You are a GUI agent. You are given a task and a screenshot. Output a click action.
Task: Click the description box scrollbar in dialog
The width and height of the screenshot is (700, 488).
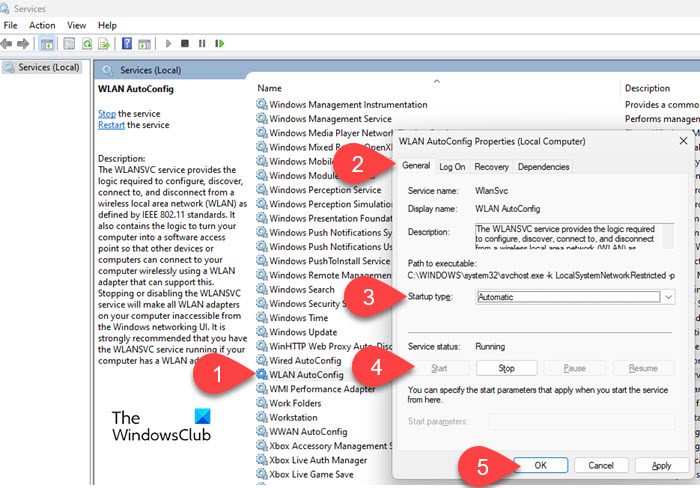pyautogui.click(x=668, y=236)
